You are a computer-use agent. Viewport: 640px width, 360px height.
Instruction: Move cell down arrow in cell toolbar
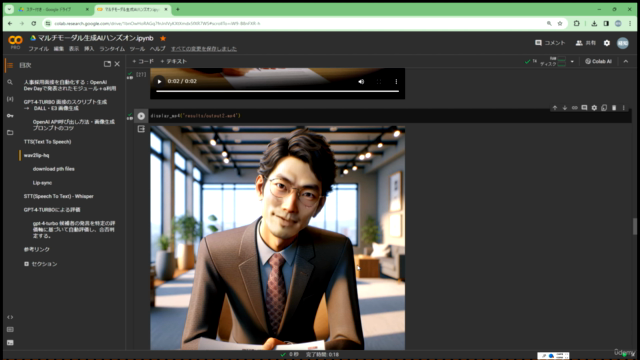point(564,108)
